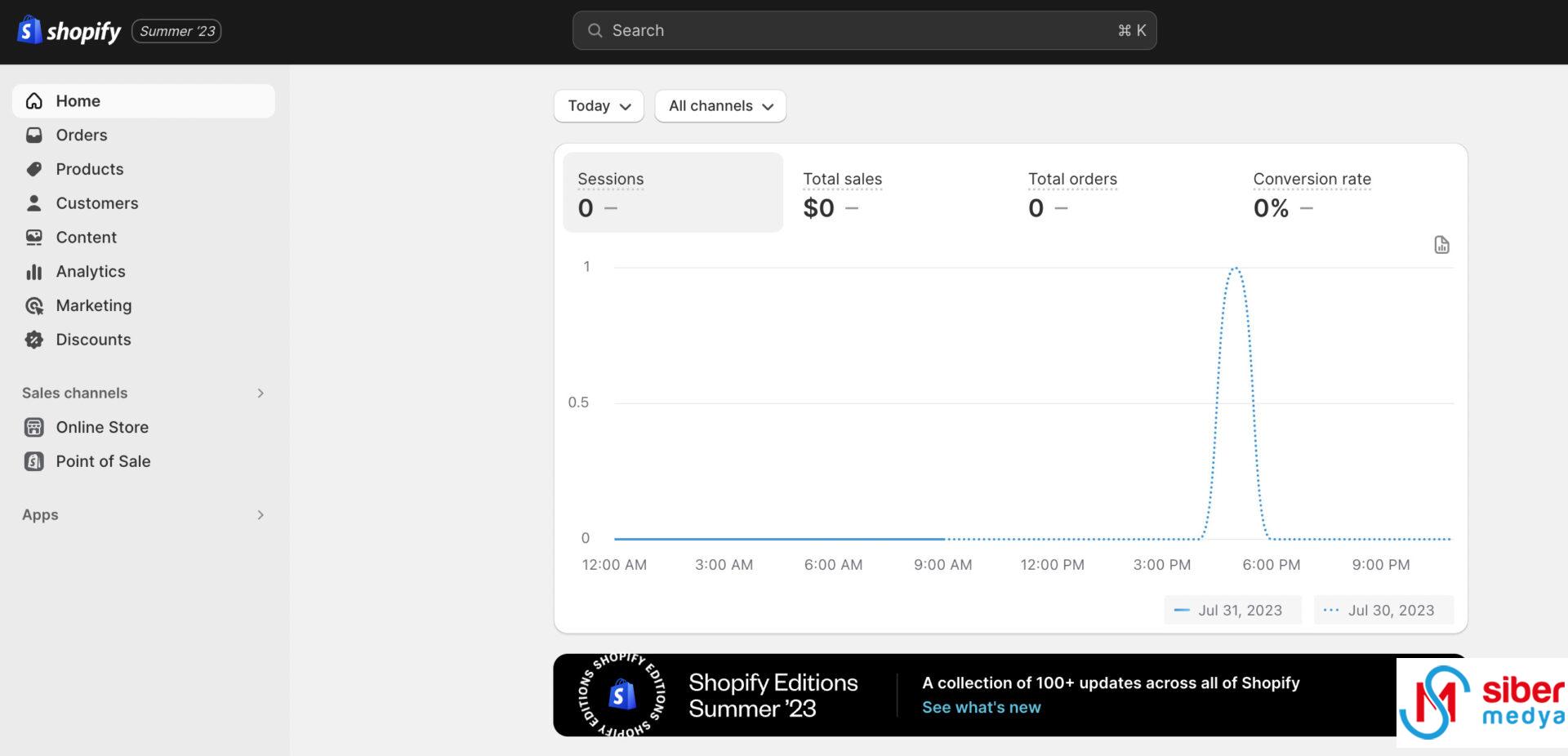Open the report via chart document icon

(1441, 245)
